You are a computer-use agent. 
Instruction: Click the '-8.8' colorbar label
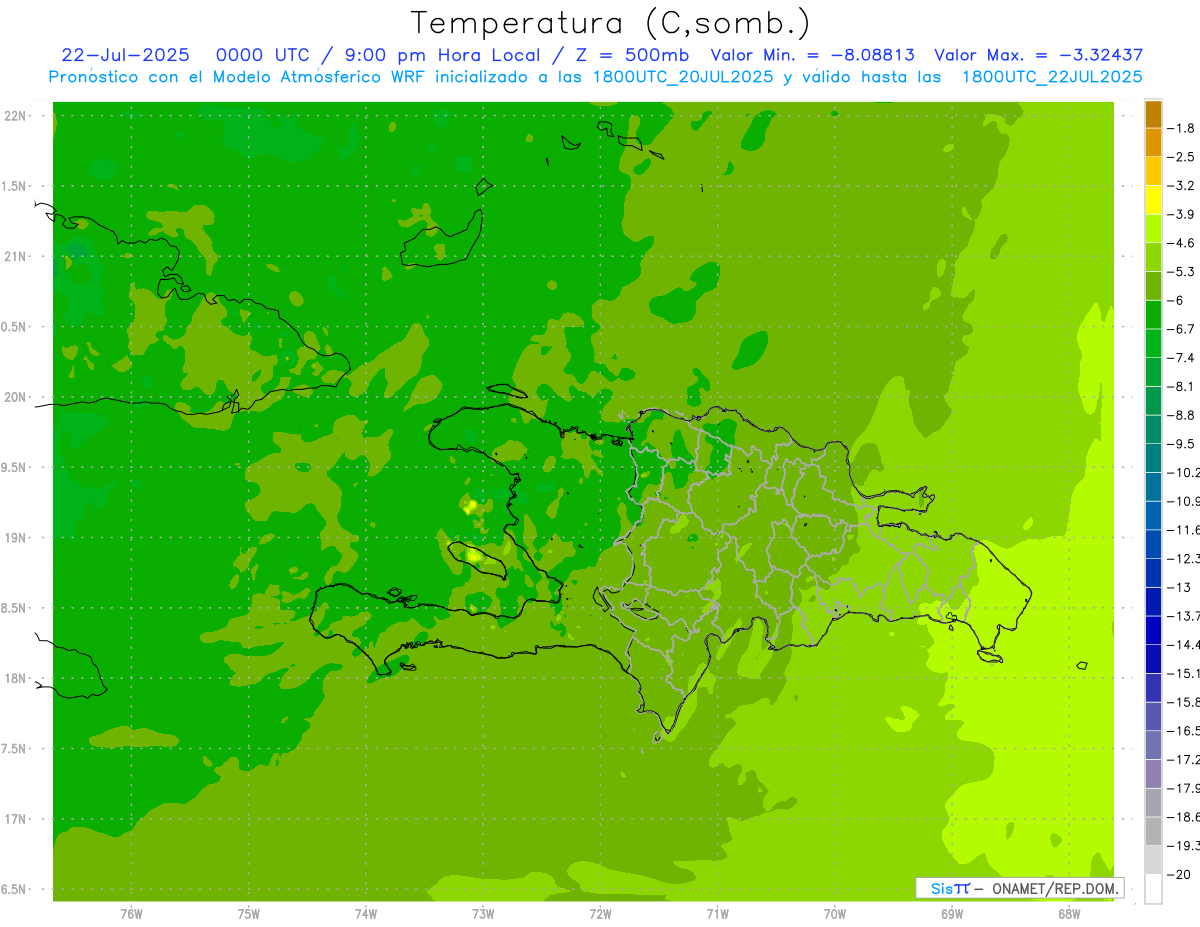click(1183, 415)
